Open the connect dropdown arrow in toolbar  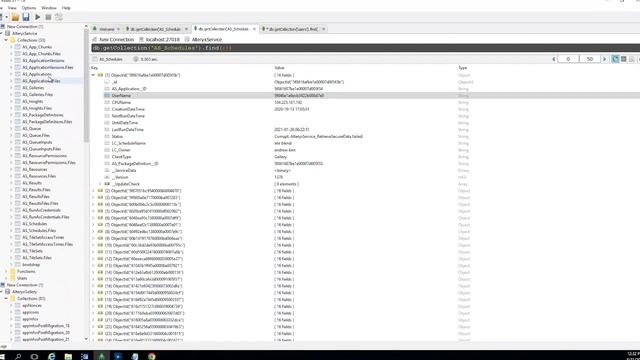7,17
